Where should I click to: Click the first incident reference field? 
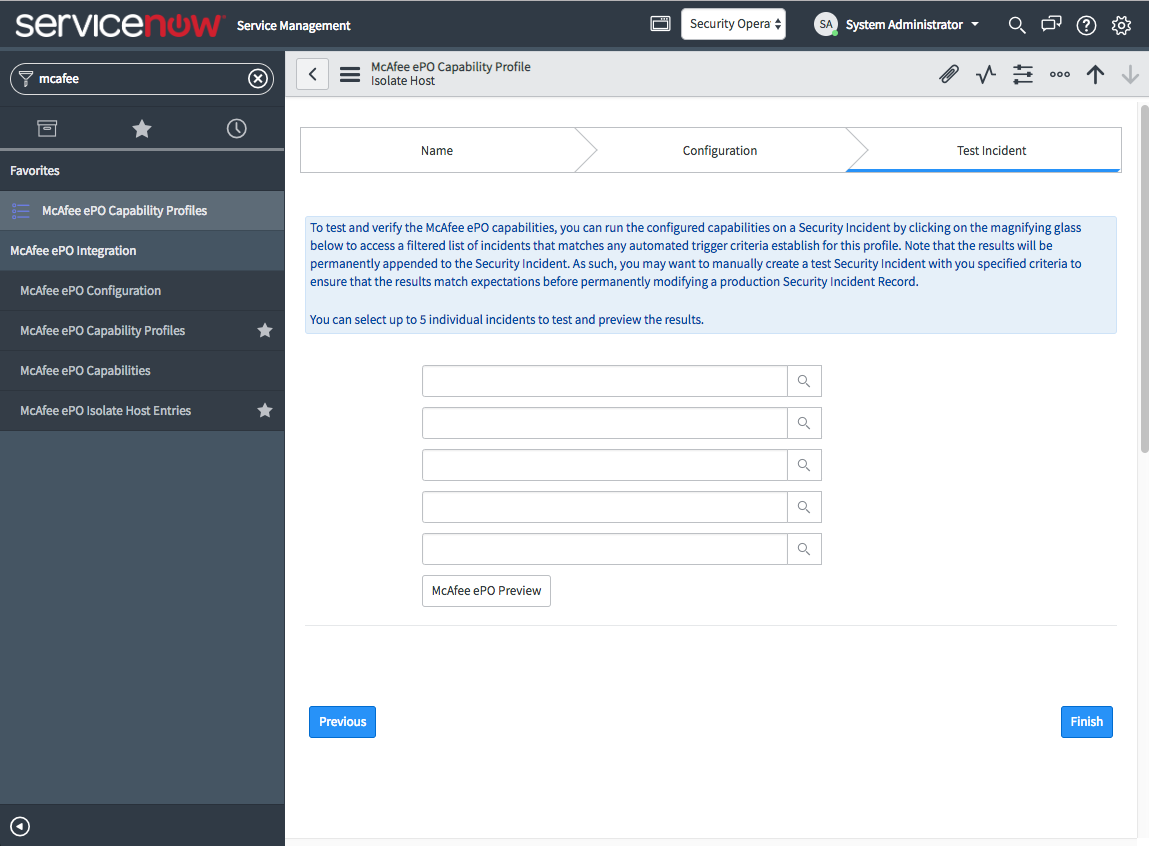(x=605, y=381)
